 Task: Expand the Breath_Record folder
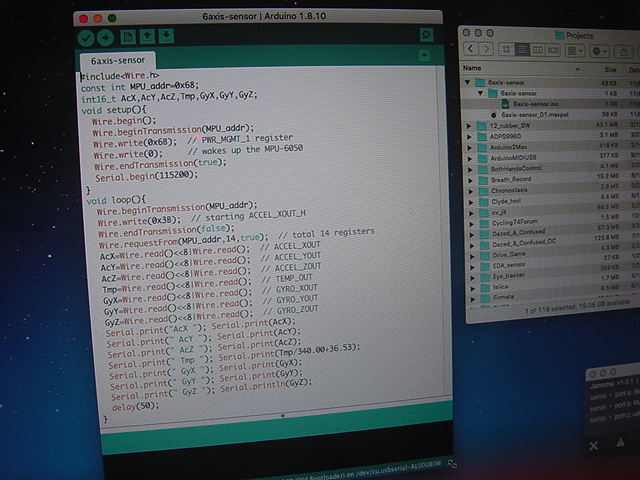pyautogui.click(x=470, y=180)
